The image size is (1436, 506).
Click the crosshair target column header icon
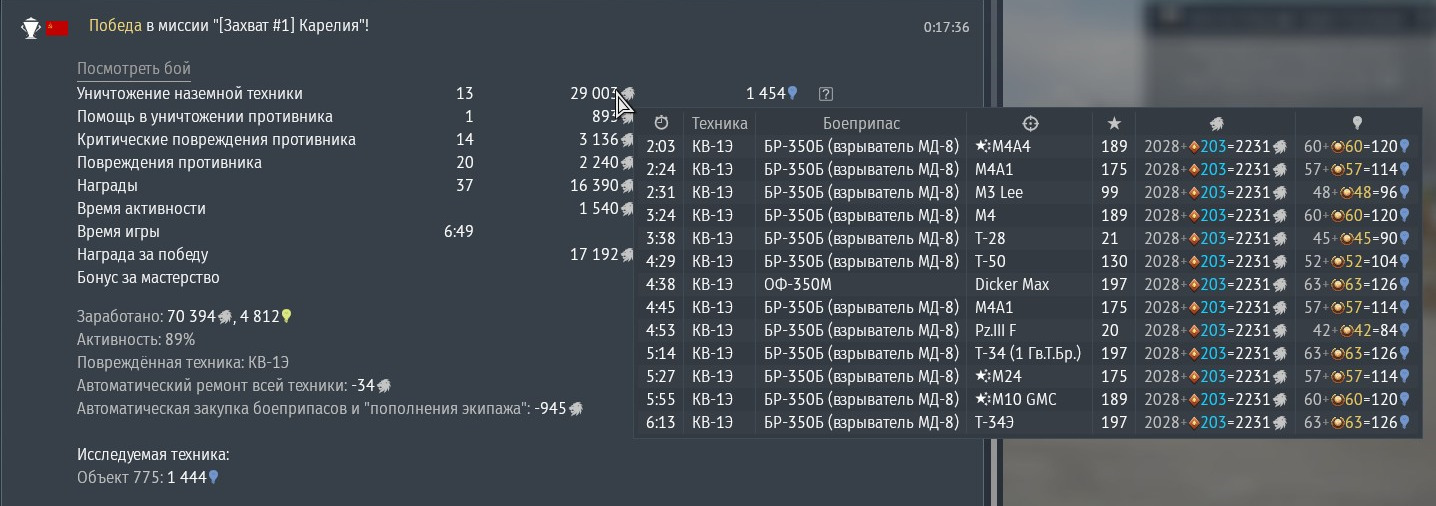(1030, 123)
